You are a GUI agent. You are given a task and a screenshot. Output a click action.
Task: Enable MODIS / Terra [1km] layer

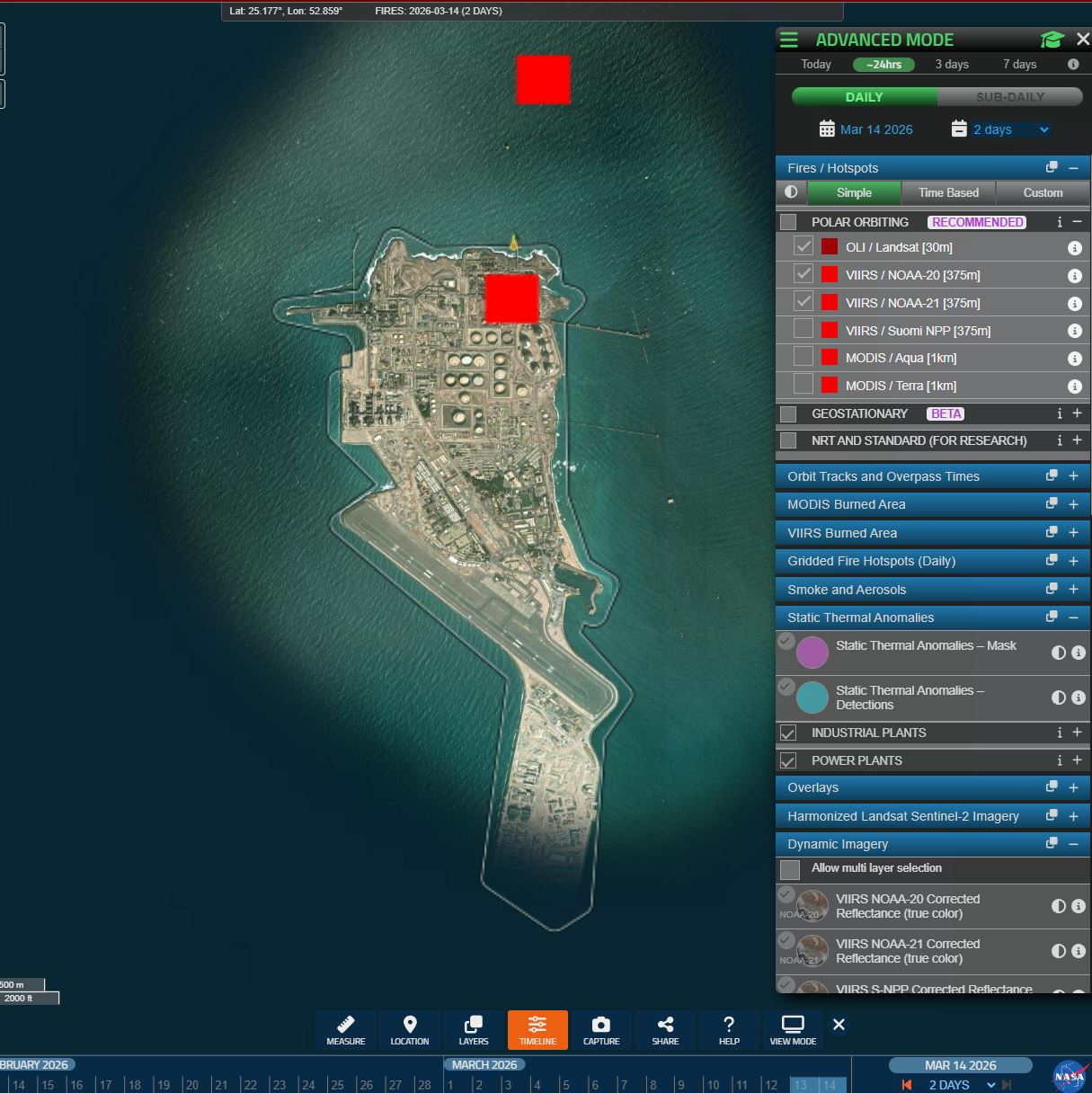803,385
